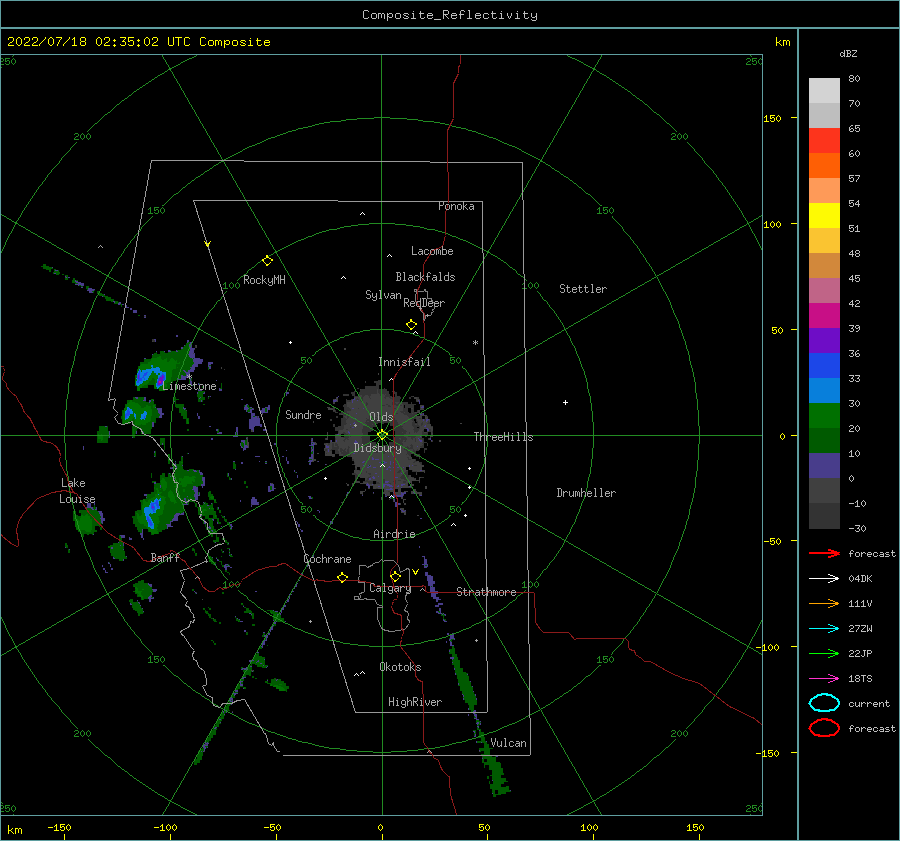Click the yellow diamond marker above RockyMH
This screenshot has width=900, height=841.
pyautogui.click(x=267, y=261)
